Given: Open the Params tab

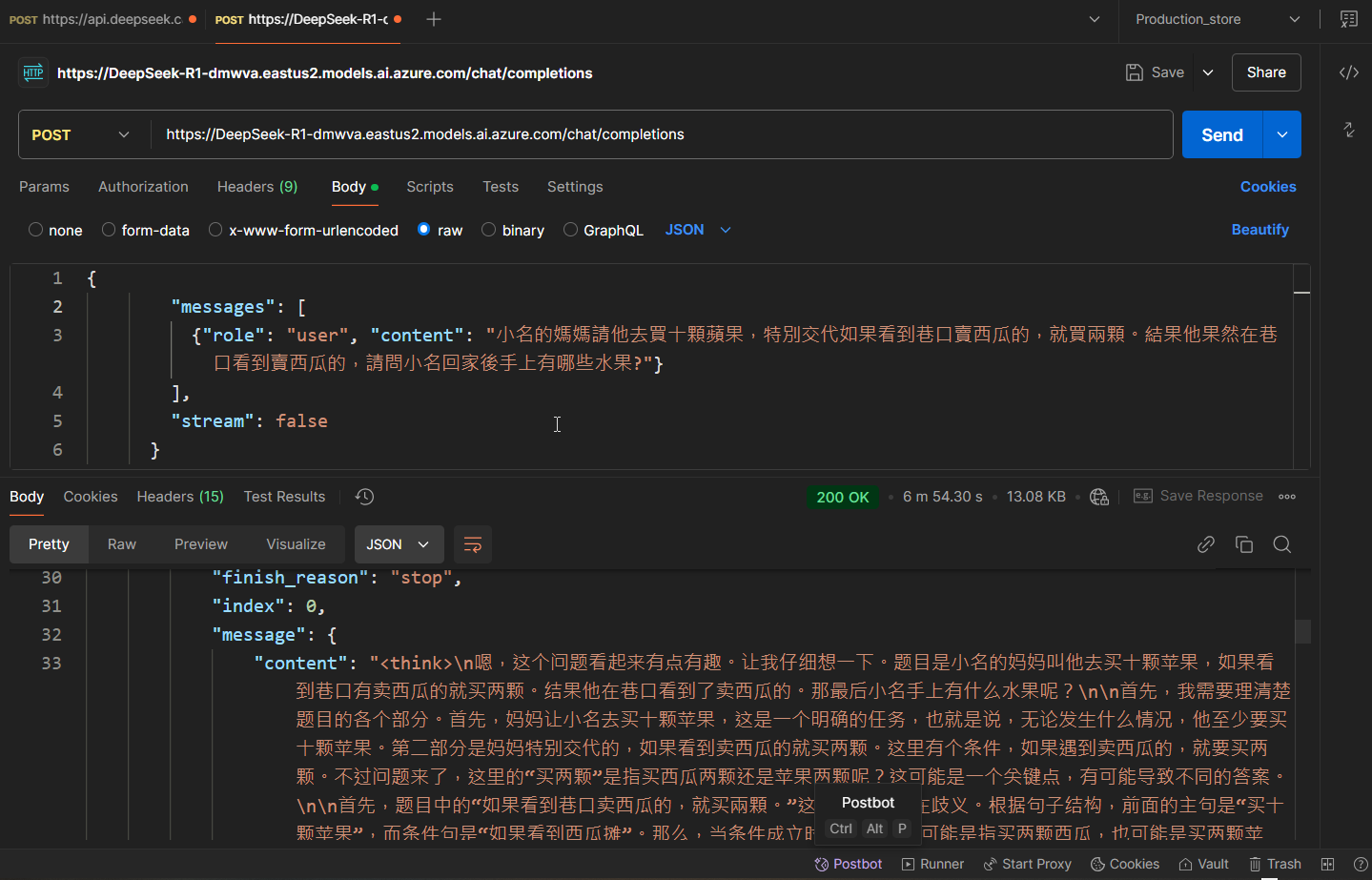Looking at the screenshot, I should coord(44,187).
